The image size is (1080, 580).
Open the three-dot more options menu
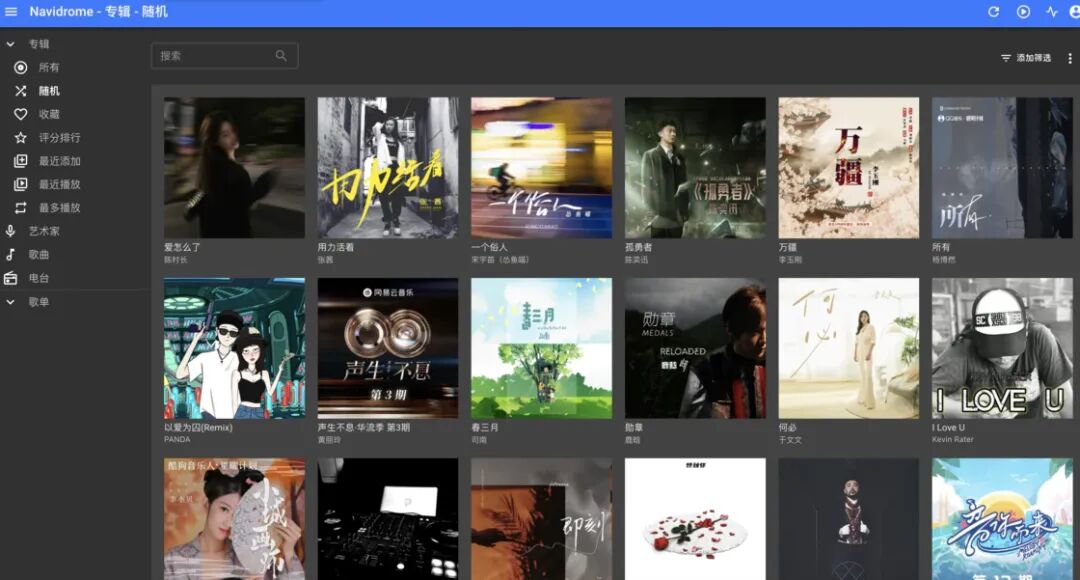pos(1069,58)
